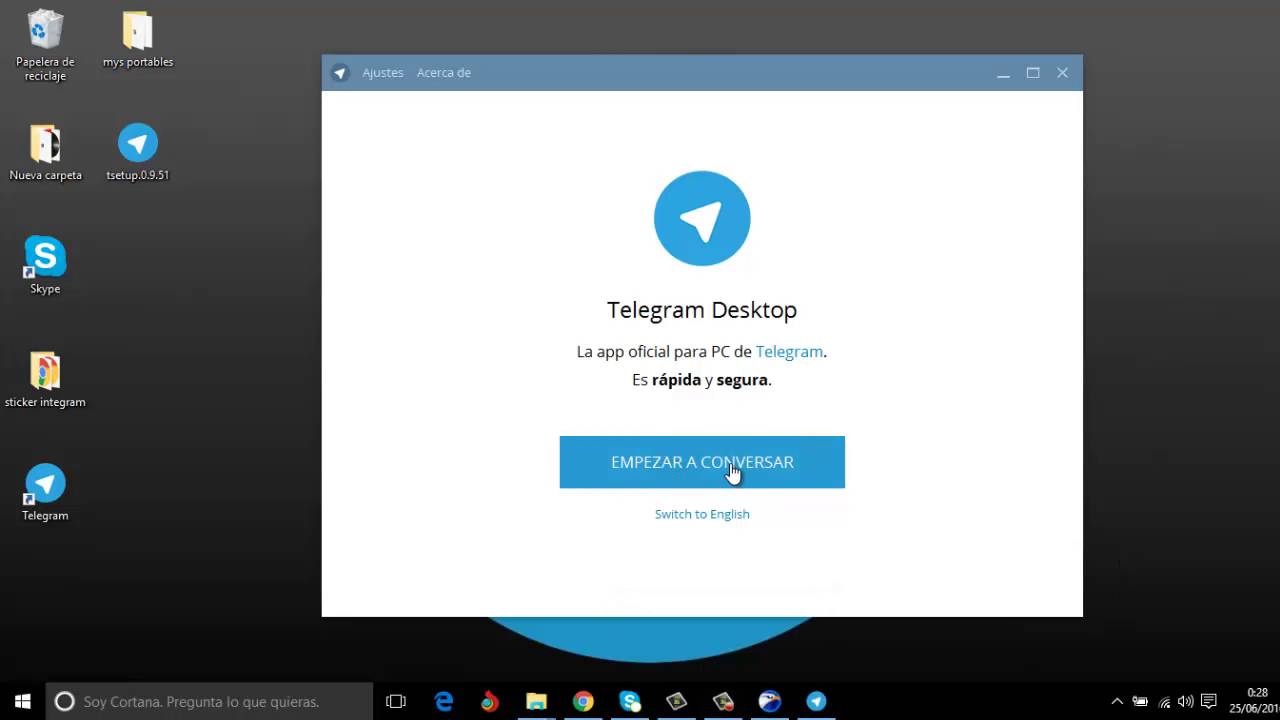1280x720 pixels.
Task: Follow the Telegram hyperlink in the description
Action: 789,352
